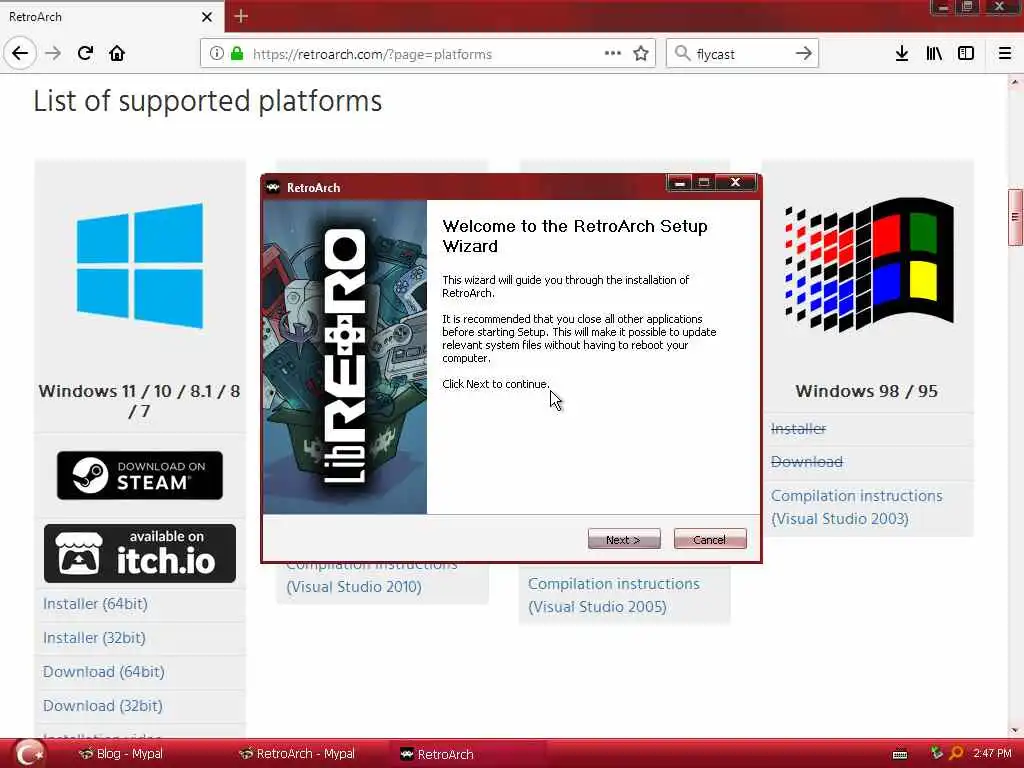This screenshot has height=768, width=1024.
Task: Close the RetroArch browser tab
Action: click(206, 16)
